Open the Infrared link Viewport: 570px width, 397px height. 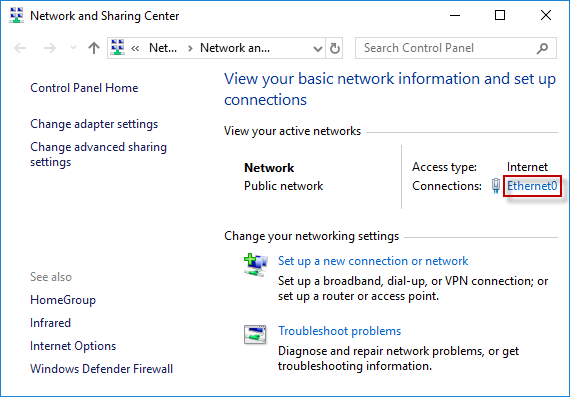point(51,323)
